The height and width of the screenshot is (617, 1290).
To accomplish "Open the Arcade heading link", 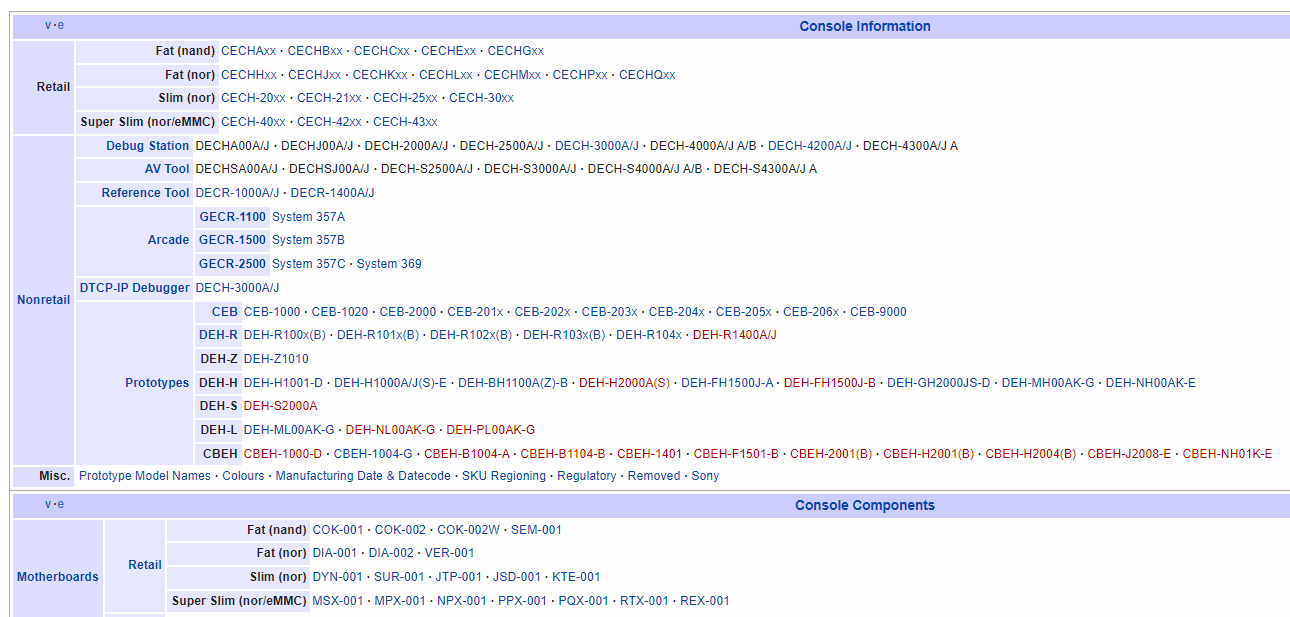I will pos(169,240).
